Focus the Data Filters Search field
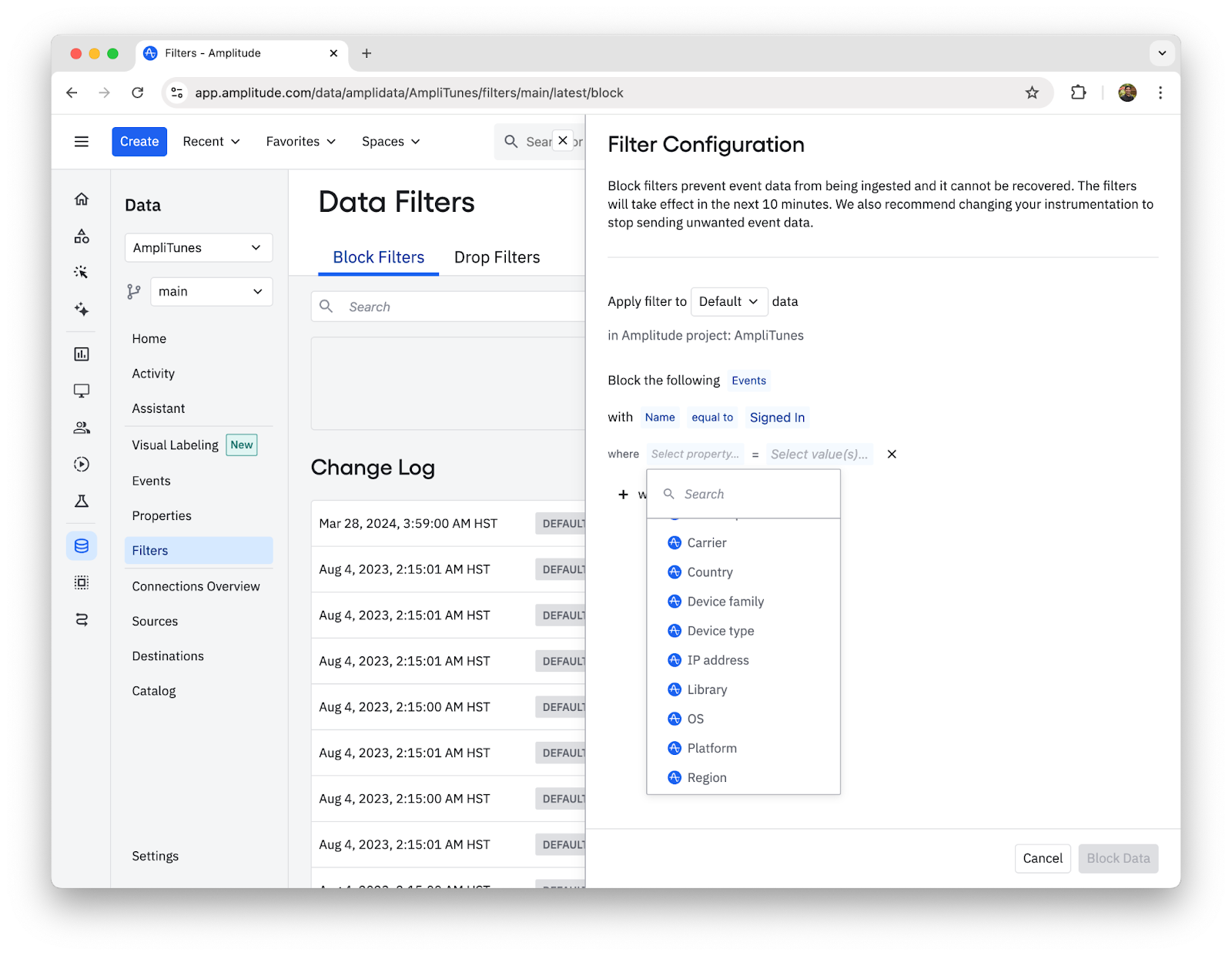Viewport: 1232px width, 956px height. click(448, 307)
